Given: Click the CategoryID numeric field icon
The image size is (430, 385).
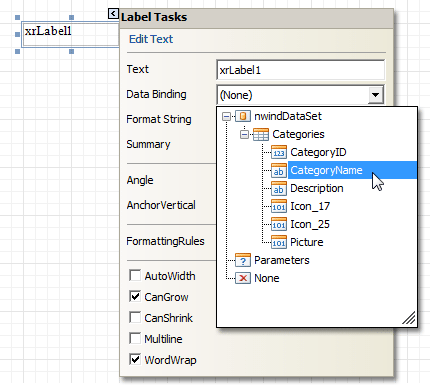Looking at the screenshot, I should (279, 152).
